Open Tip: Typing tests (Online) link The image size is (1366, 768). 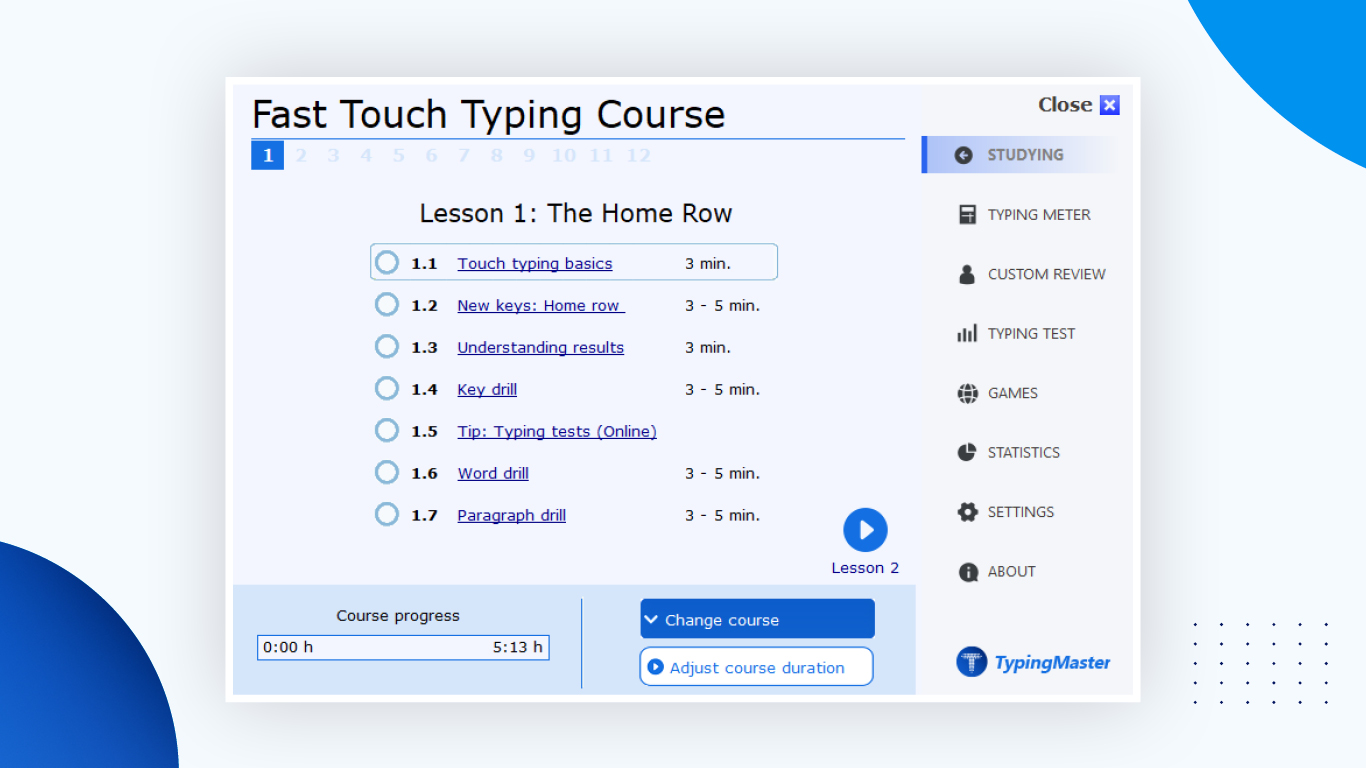tap(557, 432)
